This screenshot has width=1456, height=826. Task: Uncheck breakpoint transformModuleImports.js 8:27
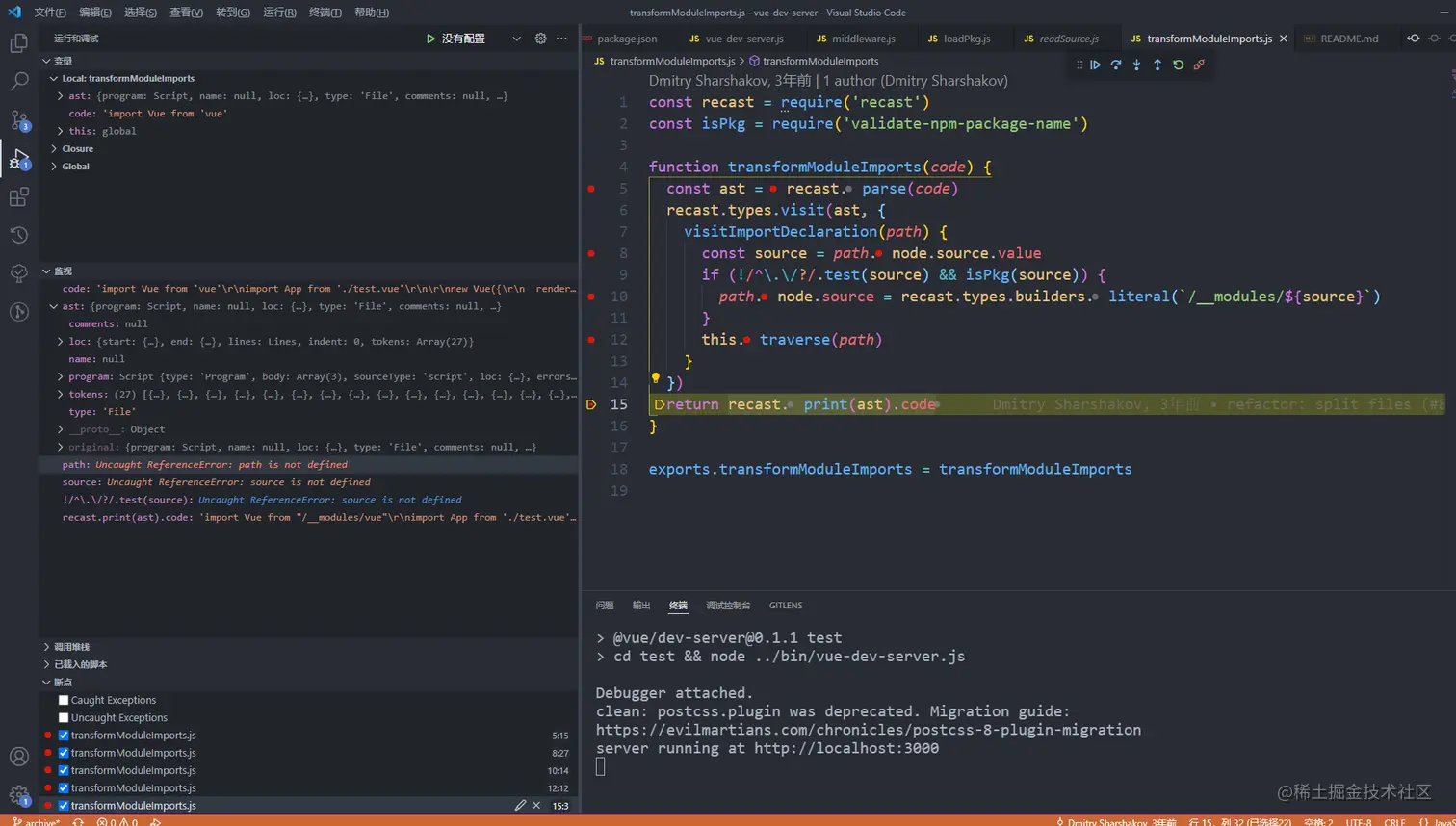coord(64,753)
